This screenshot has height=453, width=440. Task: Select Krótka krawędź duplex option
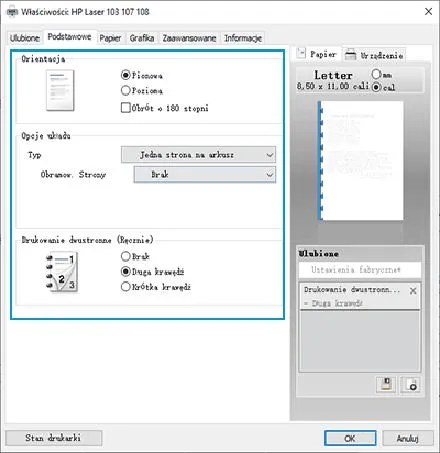[x=125, y=287]
